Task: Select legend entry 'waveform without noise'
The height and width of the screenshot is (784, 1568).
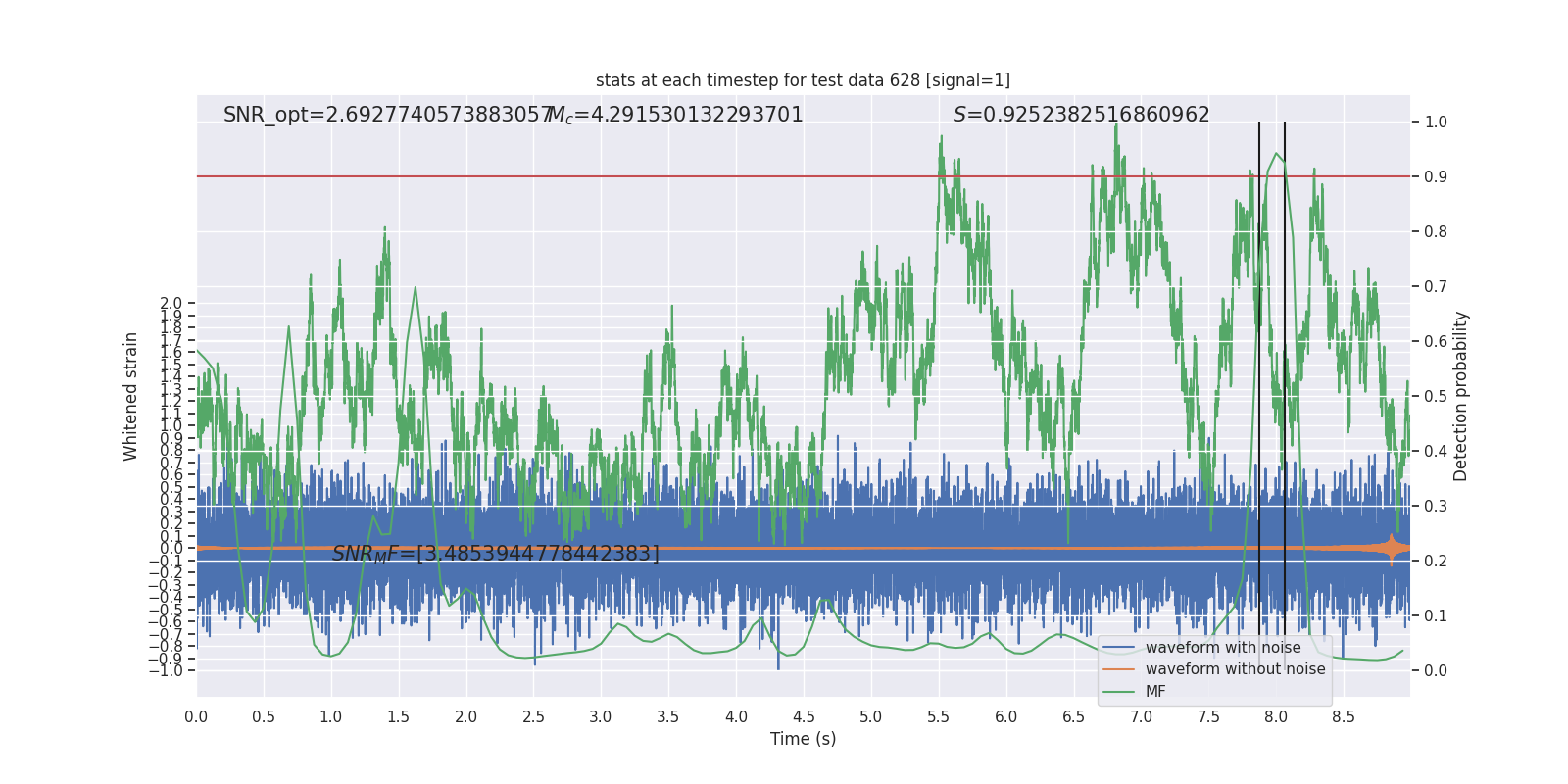Action: tap(1236, 669)
